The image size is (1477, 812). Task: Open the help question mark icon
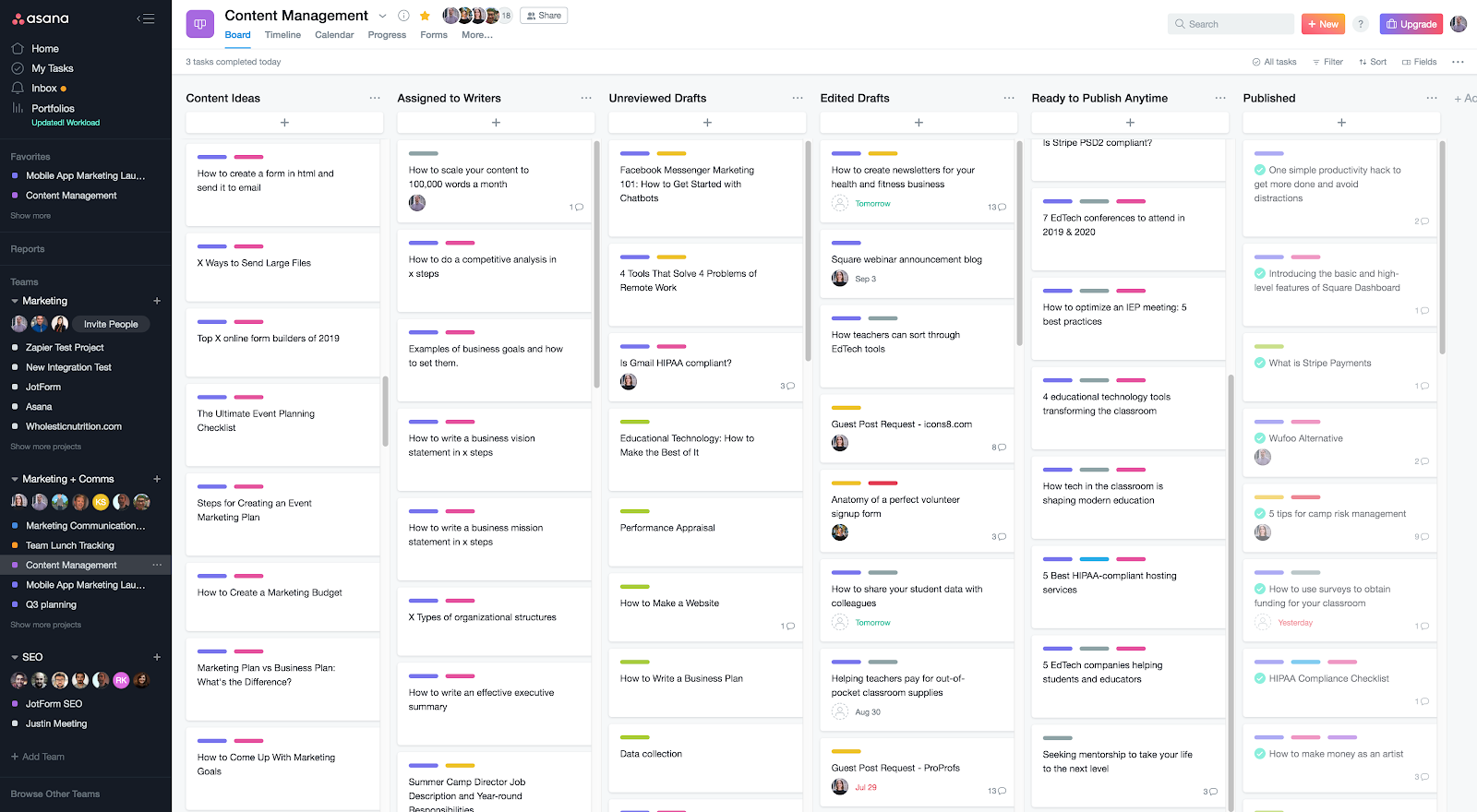[x=1361, y=24]
